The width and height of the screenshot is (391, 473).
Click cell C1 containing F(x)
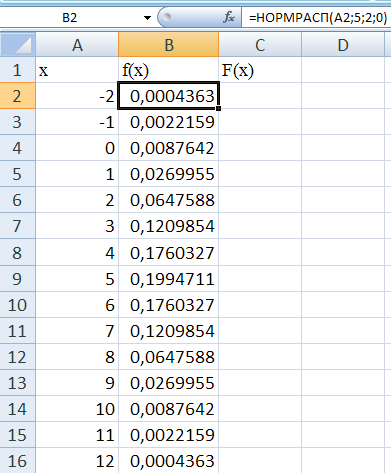(x=260, y=70)
